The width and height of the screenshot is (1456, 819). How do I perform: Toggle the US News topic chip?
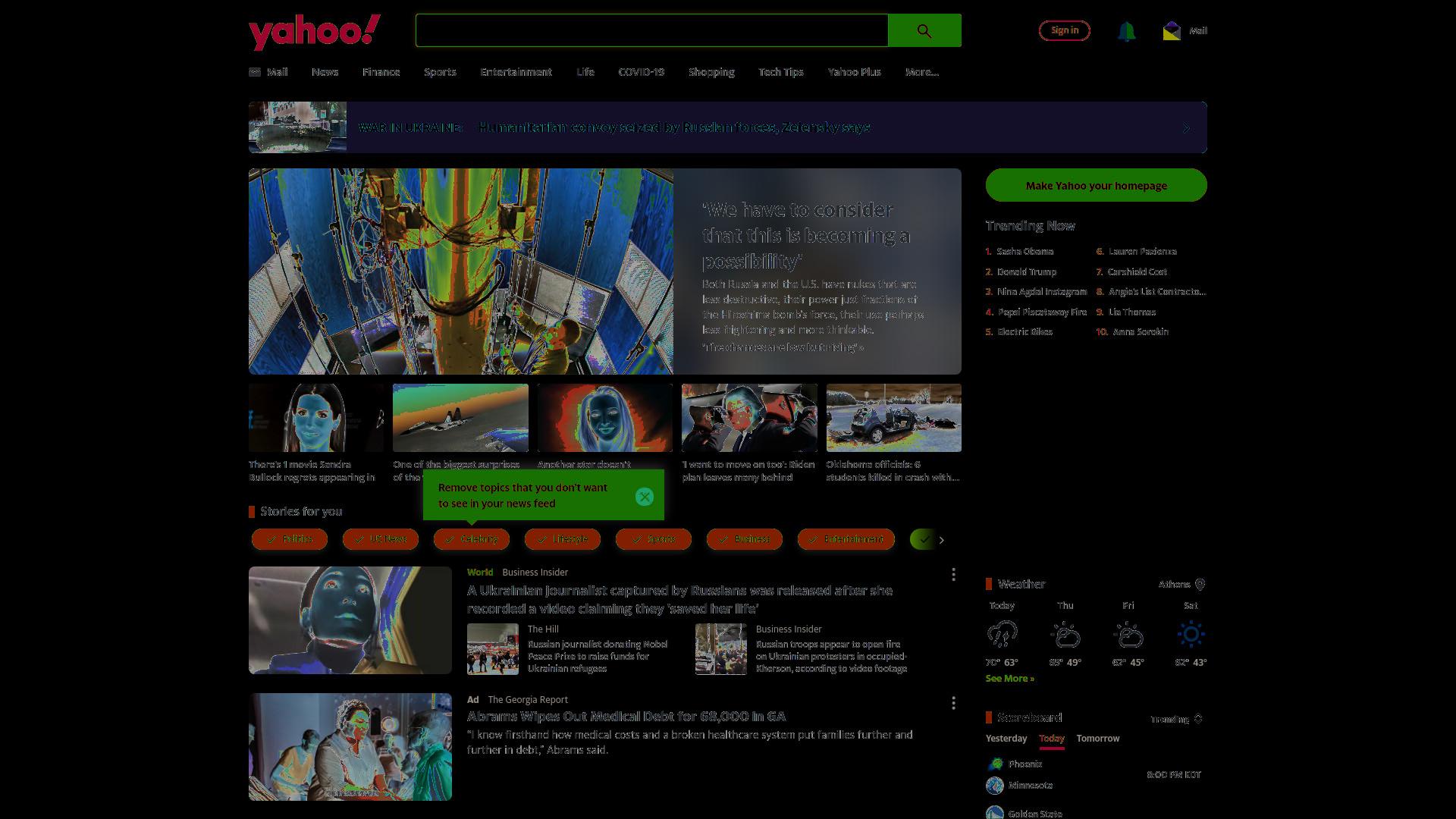381,539
